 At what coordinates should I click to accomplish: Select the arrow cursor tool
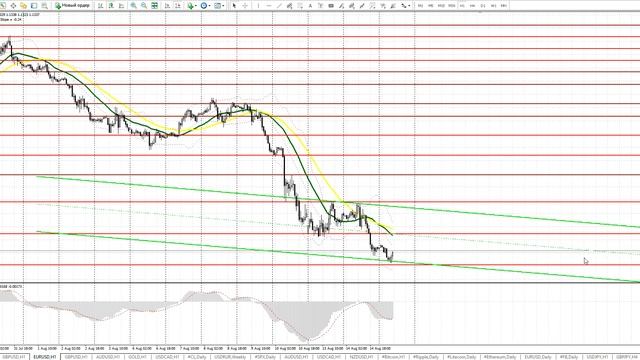234,6
